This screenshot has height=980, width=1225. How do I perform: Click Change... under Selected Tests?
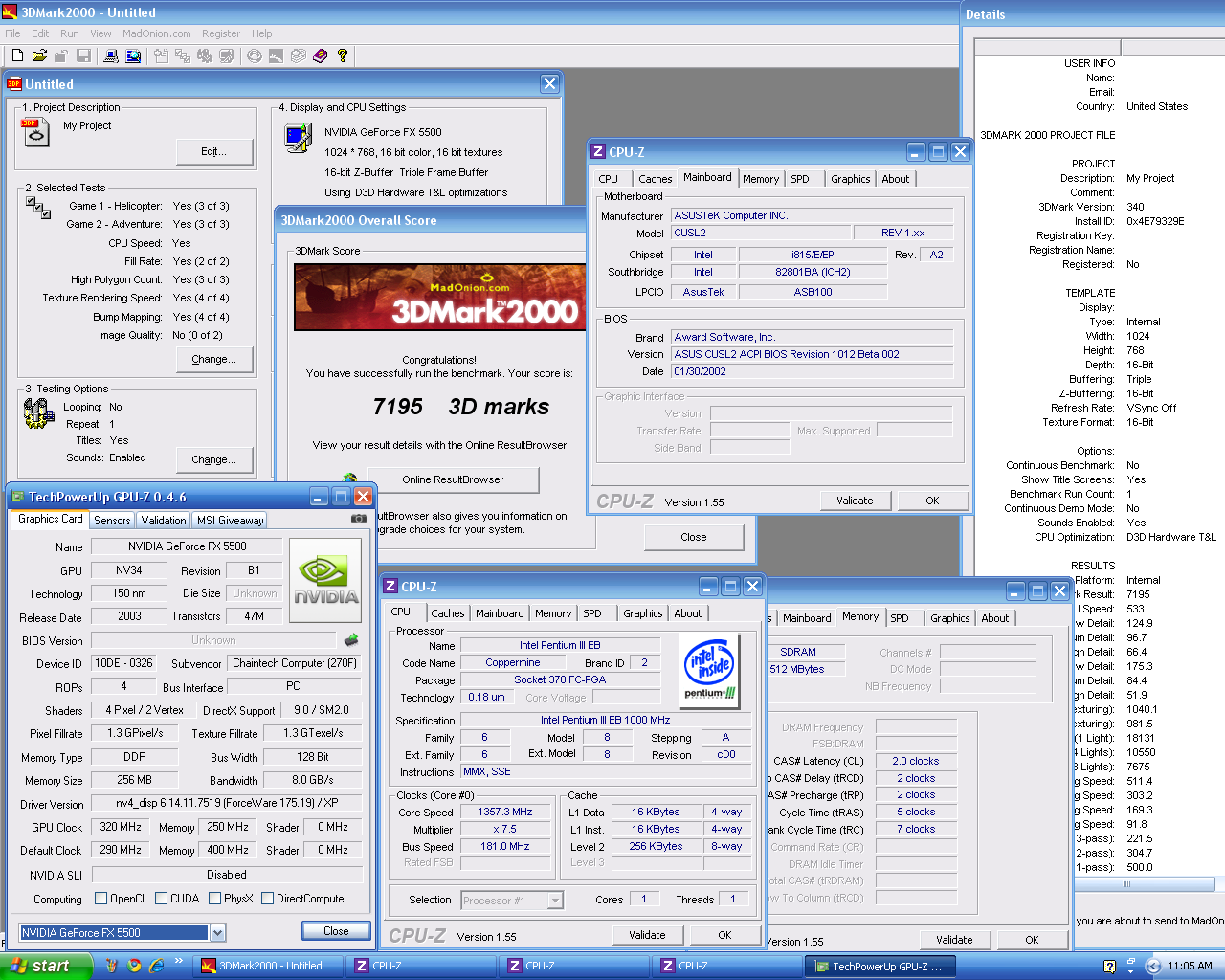coord(214,359)
